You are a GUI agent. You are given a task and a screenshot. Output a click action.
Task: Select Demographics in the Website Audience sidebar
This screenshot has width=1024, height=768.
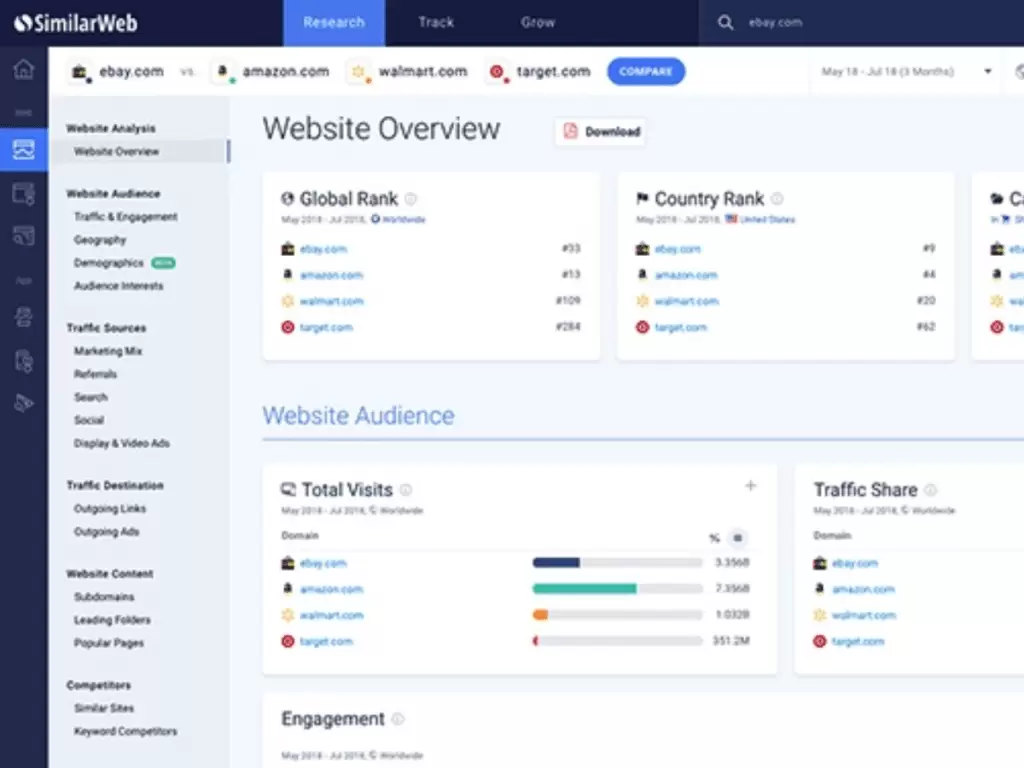tap(107, 262)
